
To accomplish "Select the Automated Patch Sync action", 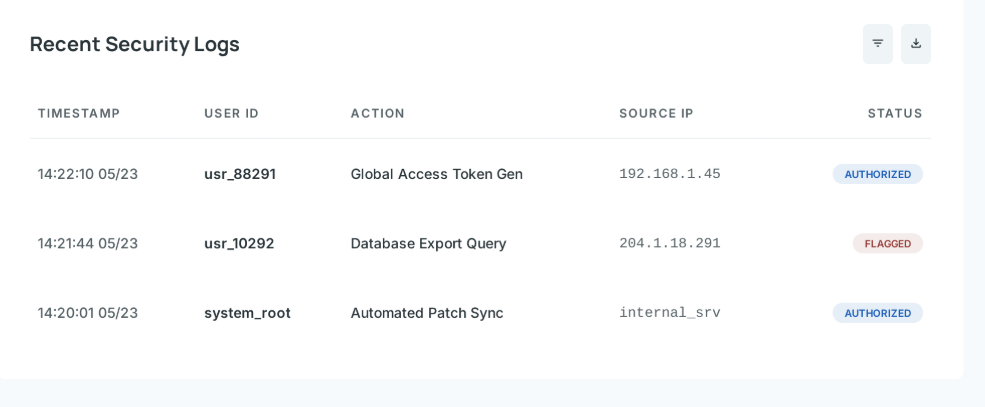I will click(426, 313).
